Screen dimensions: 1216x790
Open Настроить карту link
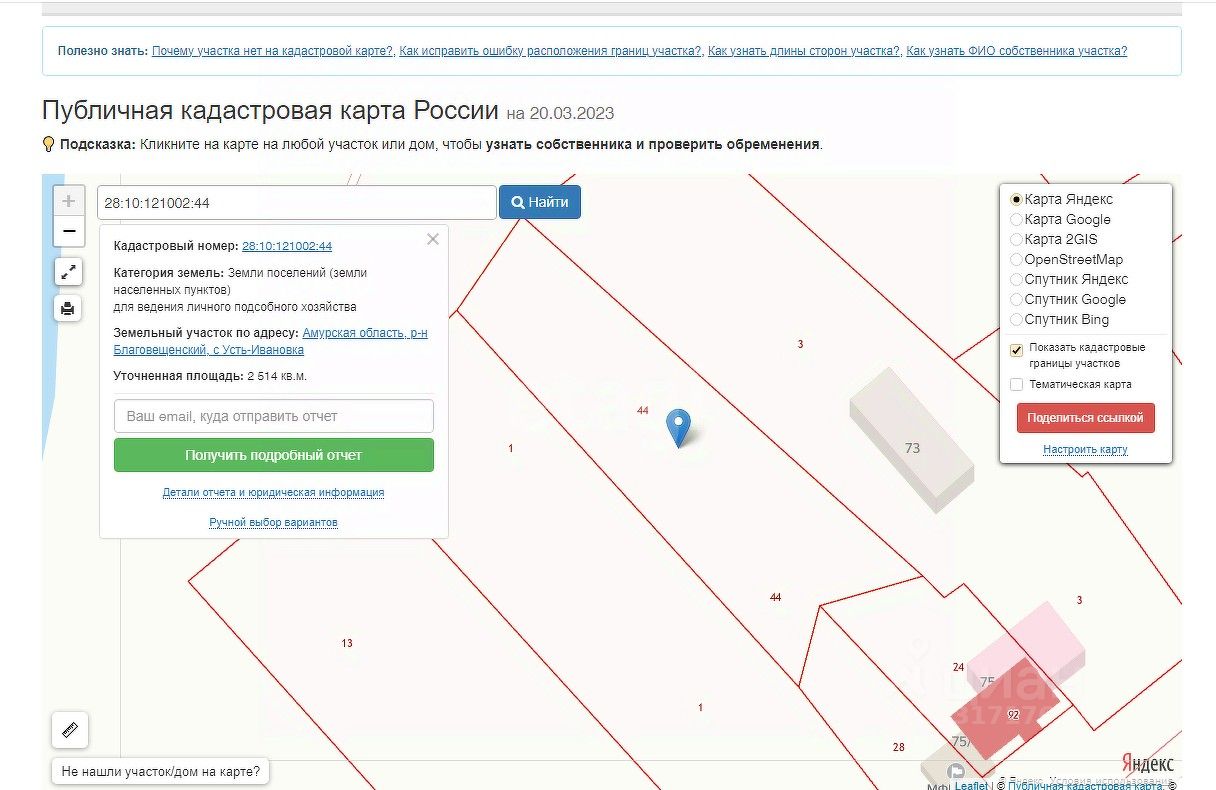[1085, 450]
